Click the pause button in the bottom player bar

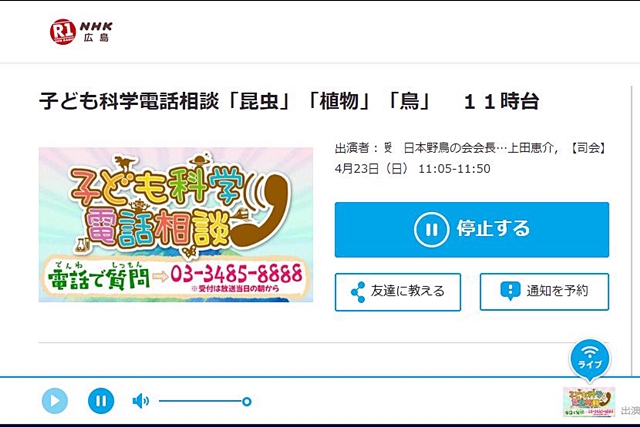(101, 401)
